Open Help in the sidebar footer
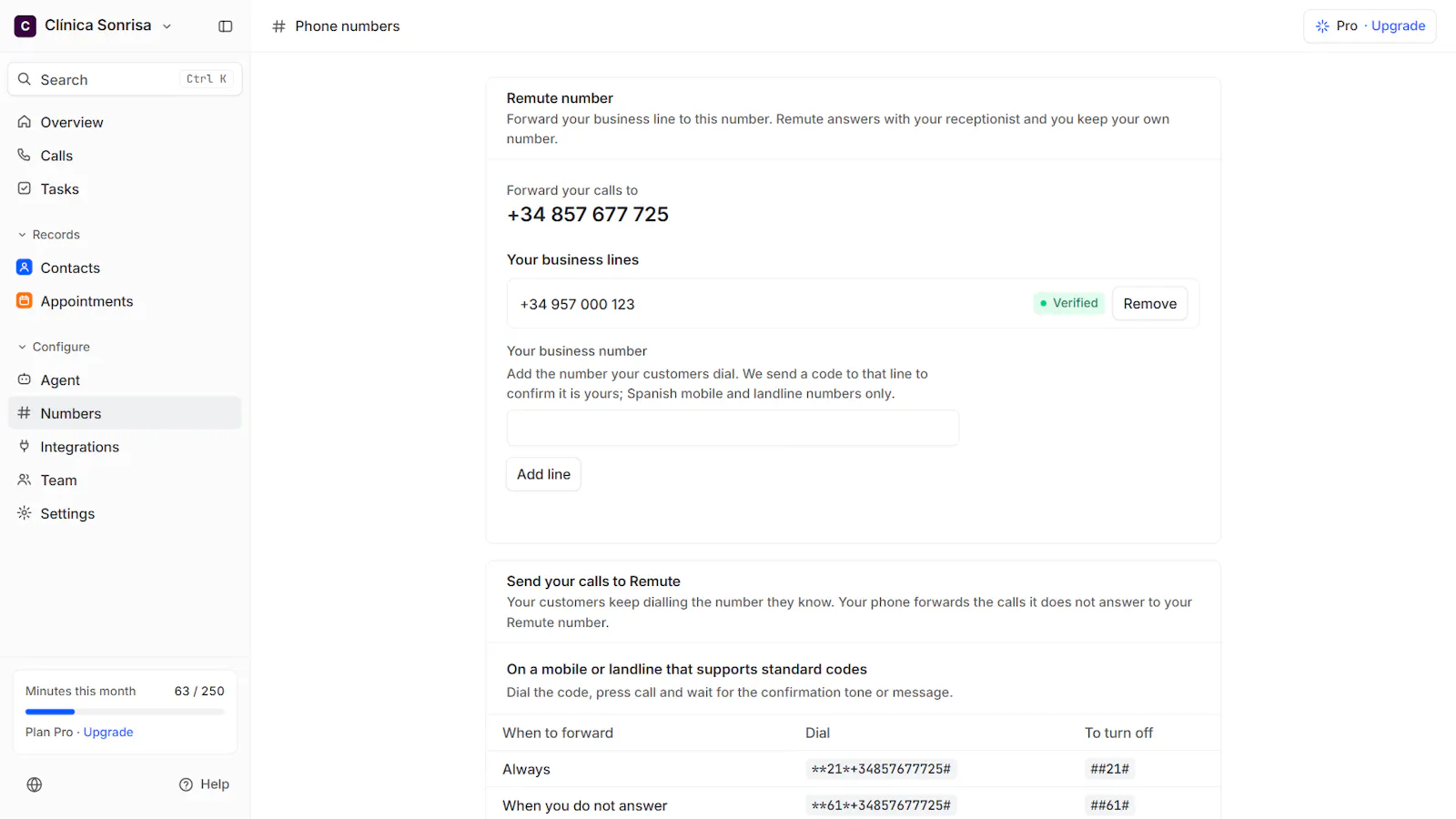The height and width of the screenshot is (819, 1456). tap(204, 784)
